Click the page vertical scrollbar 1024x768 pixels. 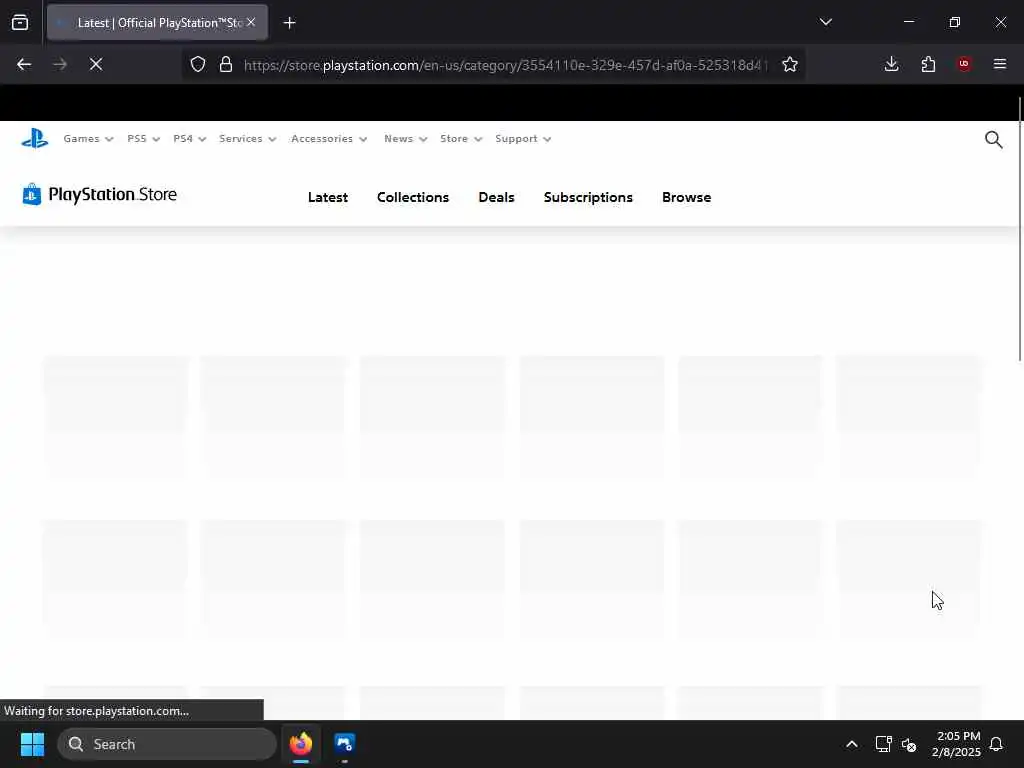click(1019, 229)
